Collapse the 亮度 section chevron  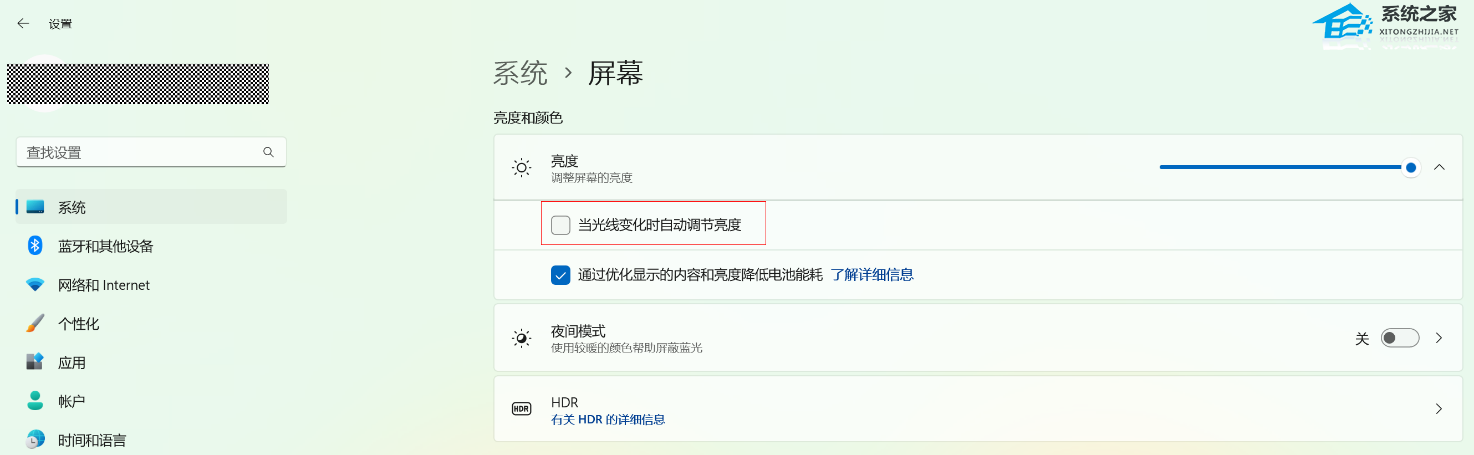[x=1439, y=167]
